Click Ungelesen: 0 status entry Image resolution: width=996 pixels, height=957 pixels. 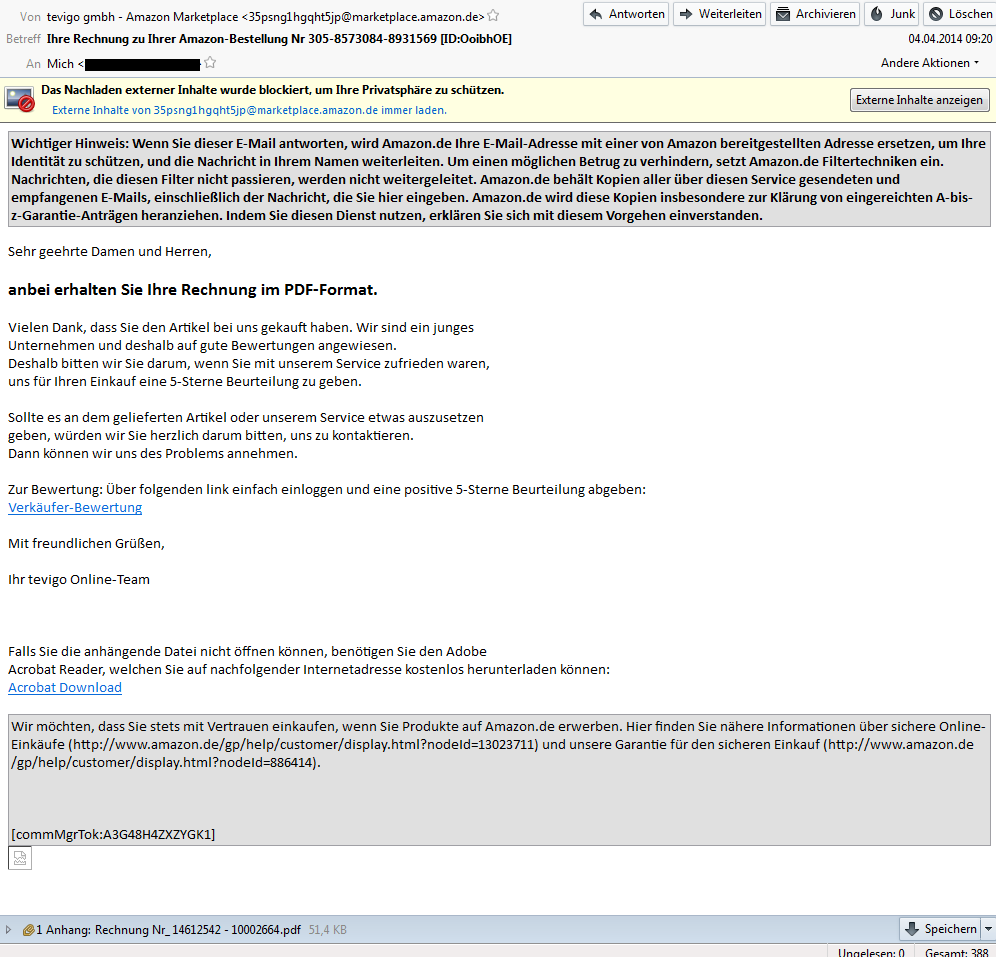871,952
